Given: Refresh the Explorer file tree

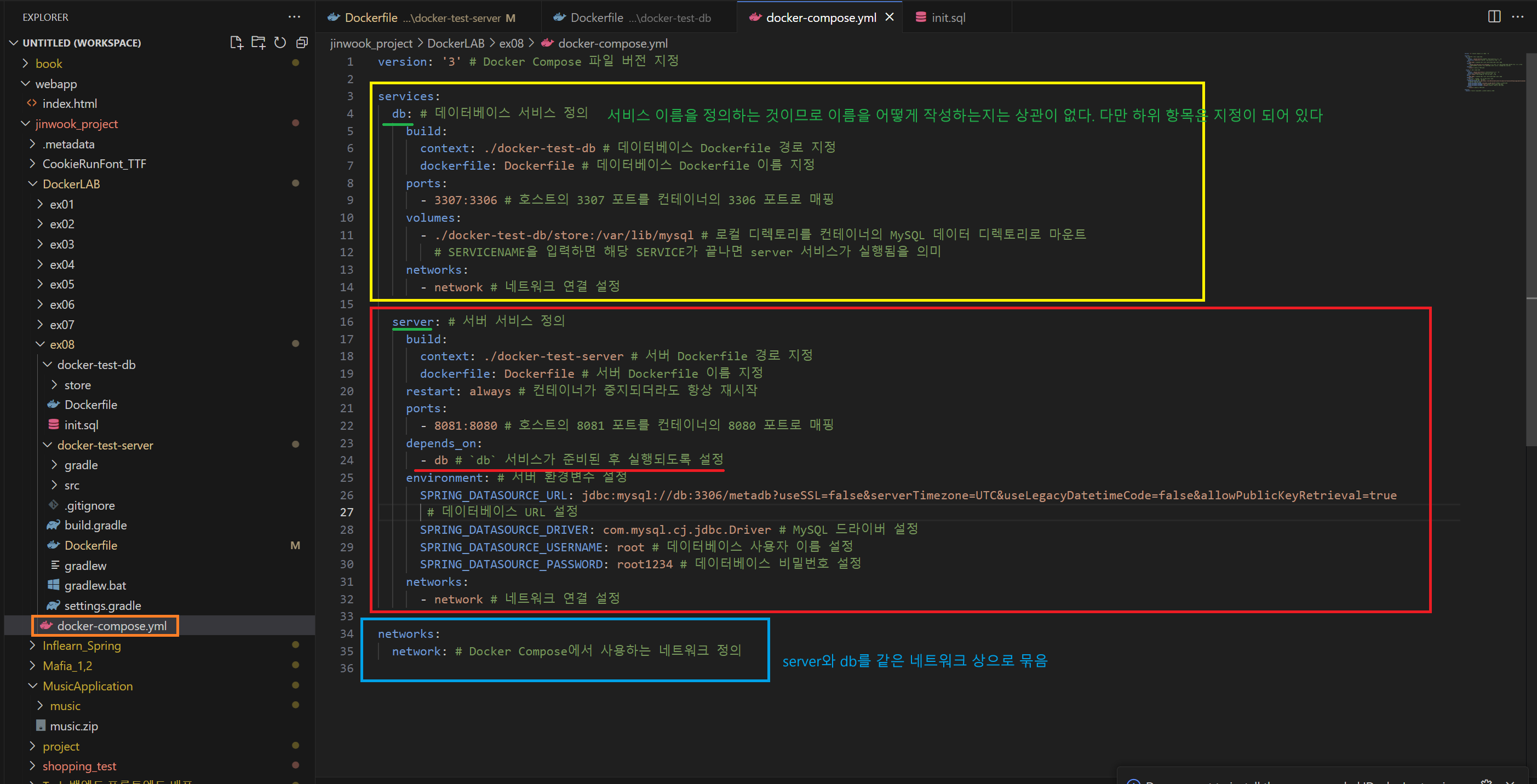Looking at the screenshot, I should tap(280, 43).
